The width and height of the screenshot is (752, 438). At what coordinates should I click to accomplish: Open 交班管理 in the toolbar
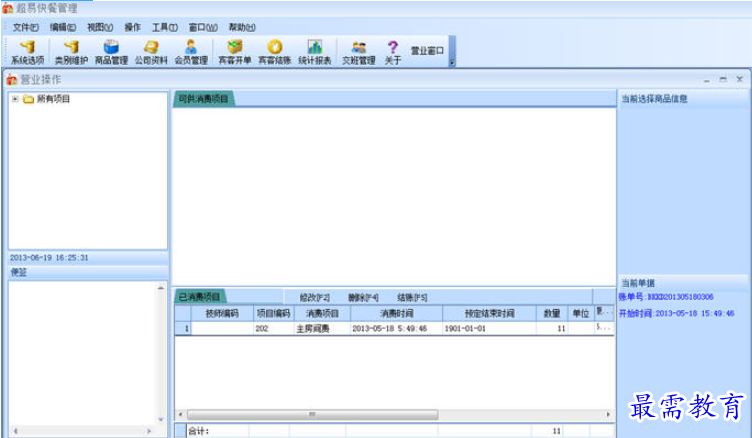(x=358, y=51)
